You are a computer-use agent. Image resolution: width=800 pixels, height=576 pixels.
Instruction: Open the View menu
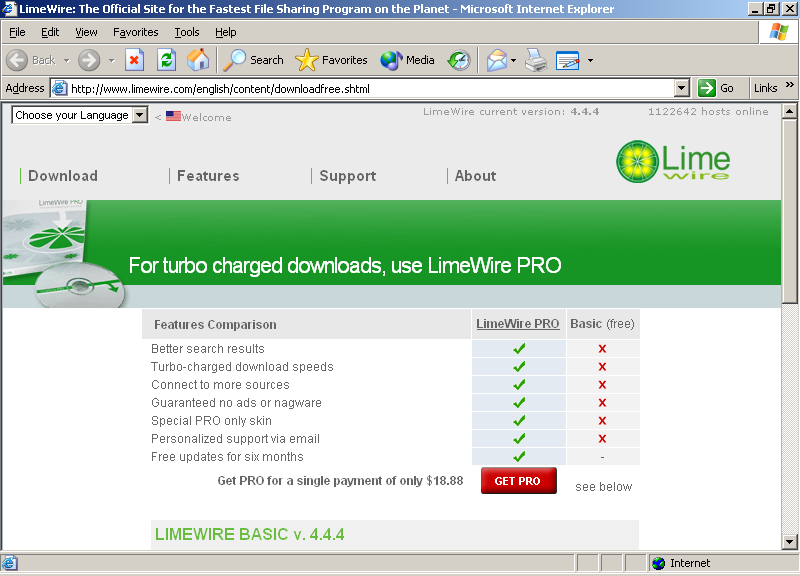coord(86,32)
